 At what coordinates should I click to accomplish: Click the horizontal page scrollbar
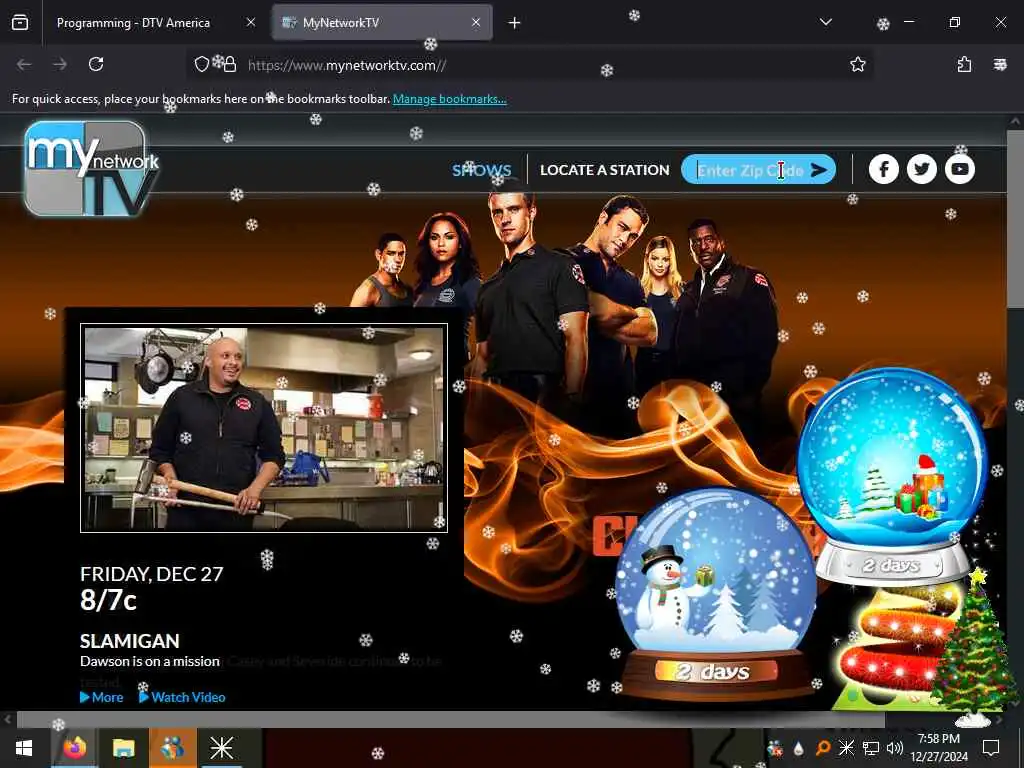coord(451,720)
